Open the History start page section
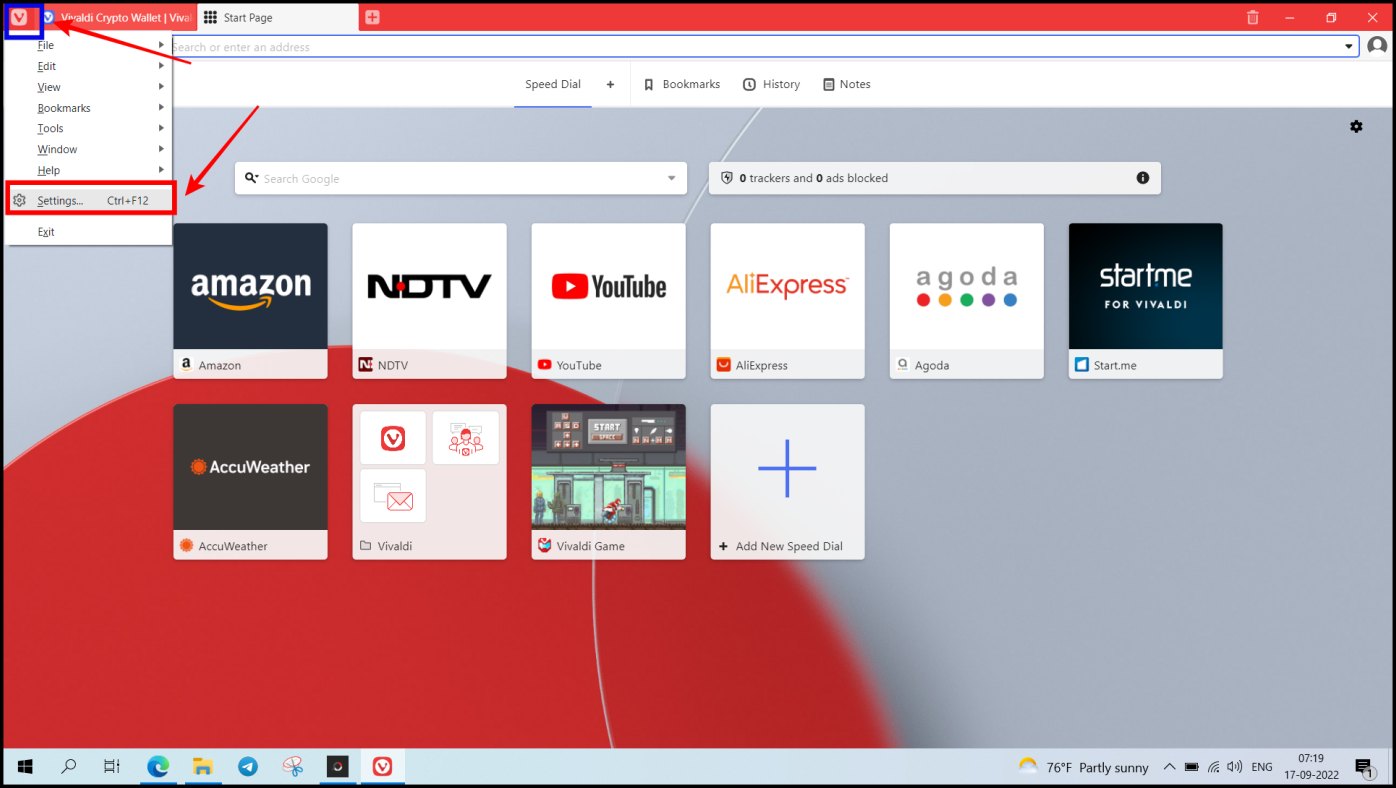 (771, 84)
